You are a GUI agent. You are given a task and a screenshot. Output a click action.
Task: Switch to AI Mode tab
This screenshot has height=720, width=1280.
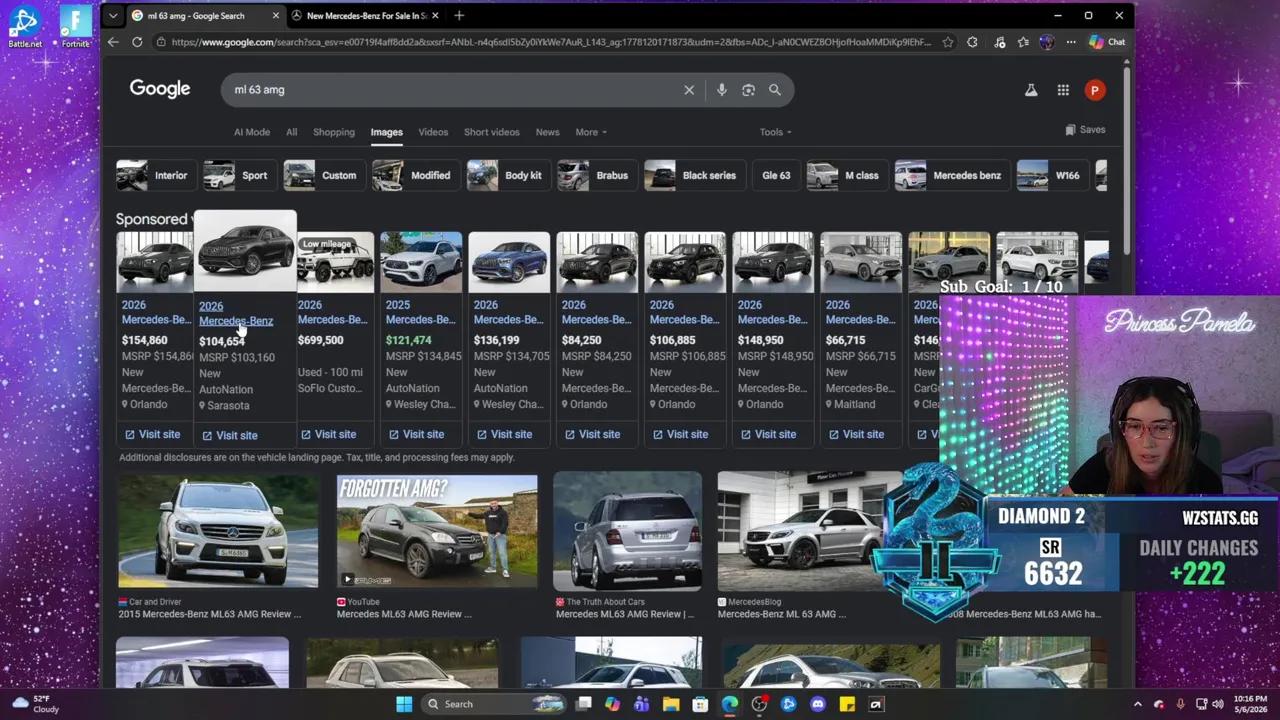252,132
